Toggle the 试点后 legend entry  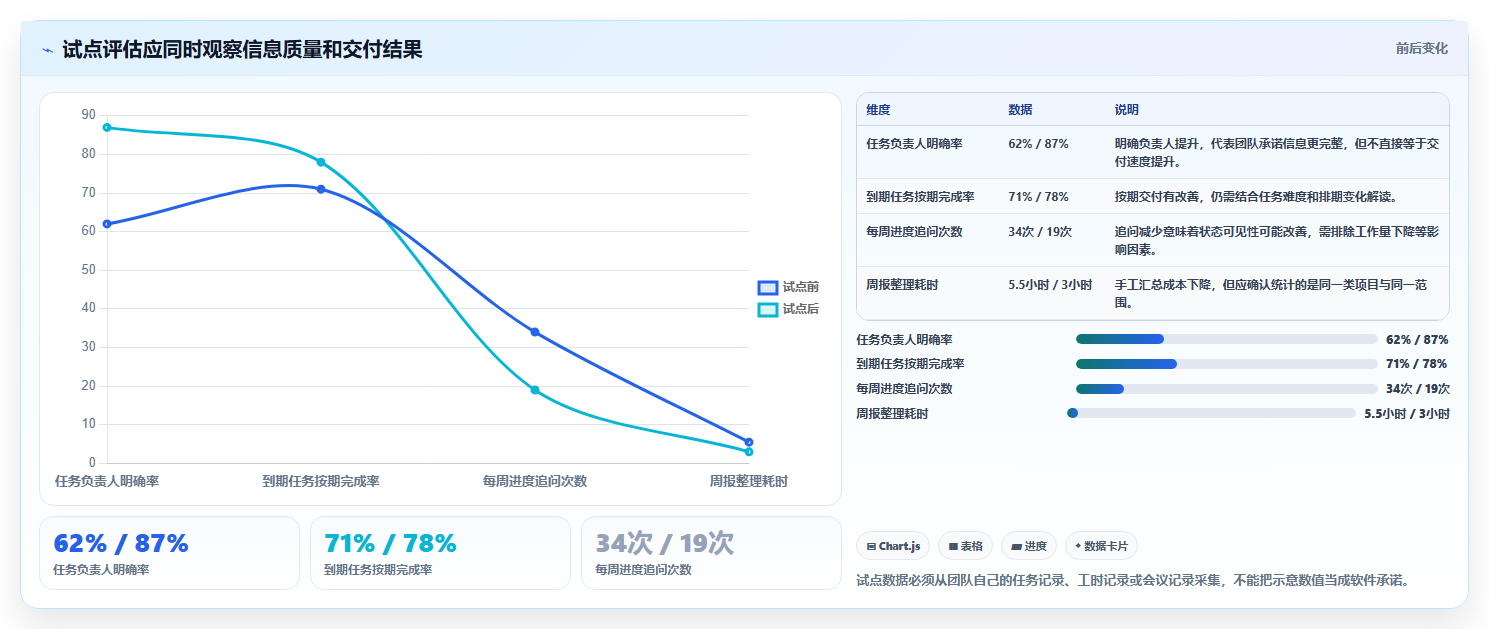[x=789, y=309]
